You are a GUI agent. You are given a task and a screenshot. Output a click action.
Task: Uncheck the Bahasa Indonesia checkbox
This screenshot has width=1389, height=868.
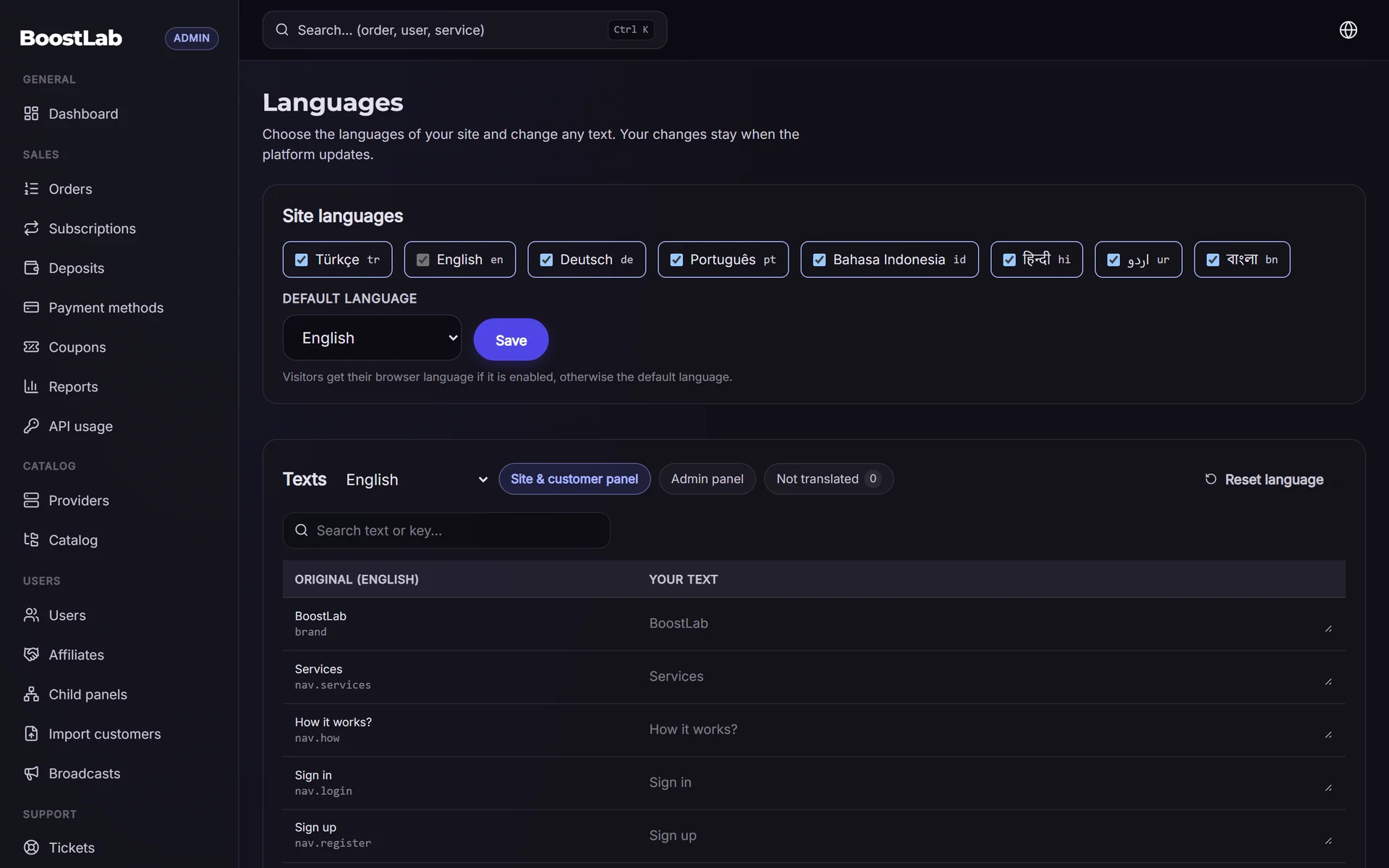click(x=820, y=260)
